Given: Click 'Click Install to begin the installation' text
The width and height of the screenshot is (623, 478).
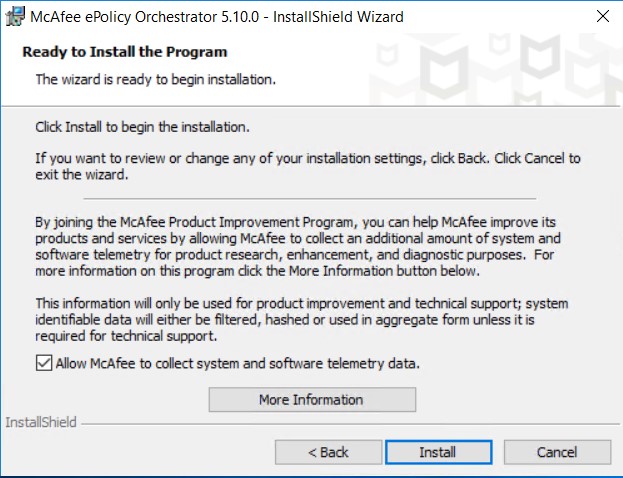Looking at the screenshot, I should pos(143,127).
